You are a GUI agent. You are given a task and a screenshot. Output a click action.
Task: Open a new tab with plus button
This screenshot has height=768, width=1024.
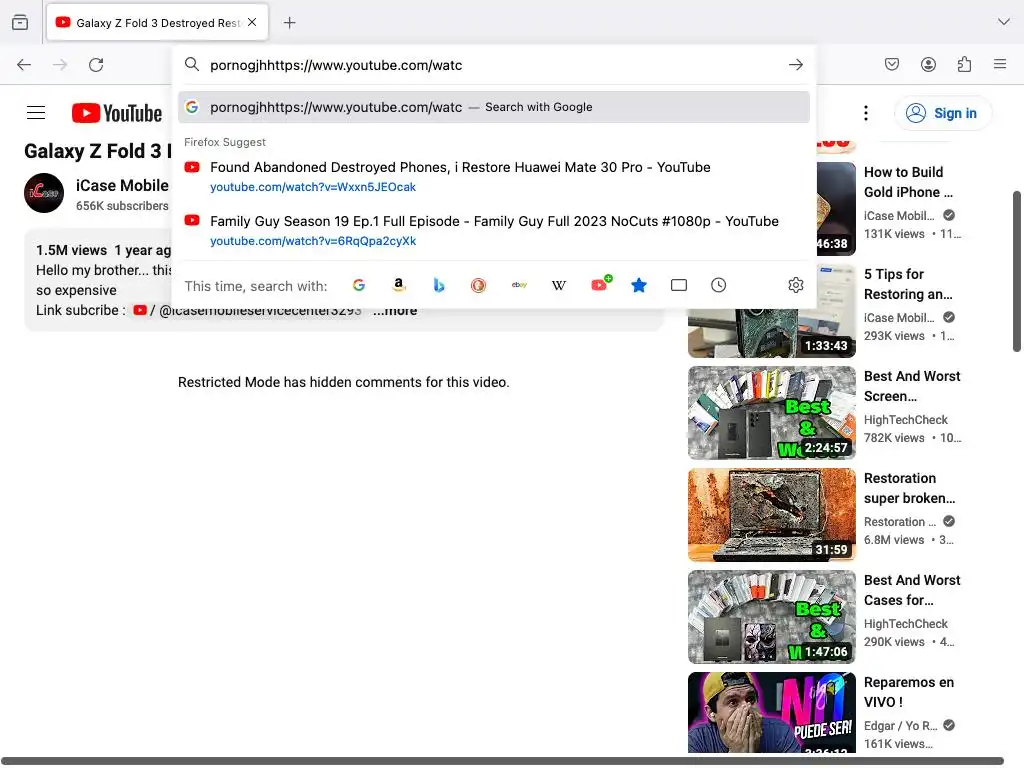(289, 23)
